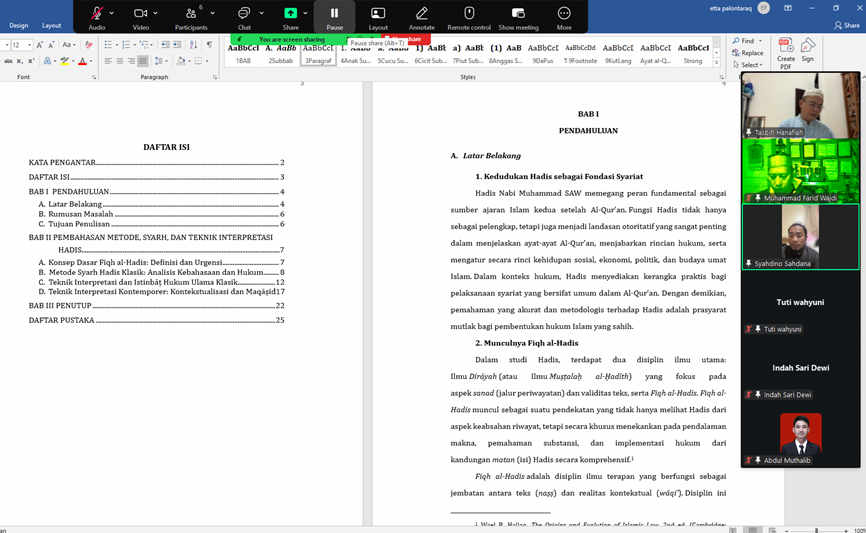Image resolution: width=866 pixels, height=533 pixels.
Task: Center the paragraph text
Action: (x=120, y=61)
